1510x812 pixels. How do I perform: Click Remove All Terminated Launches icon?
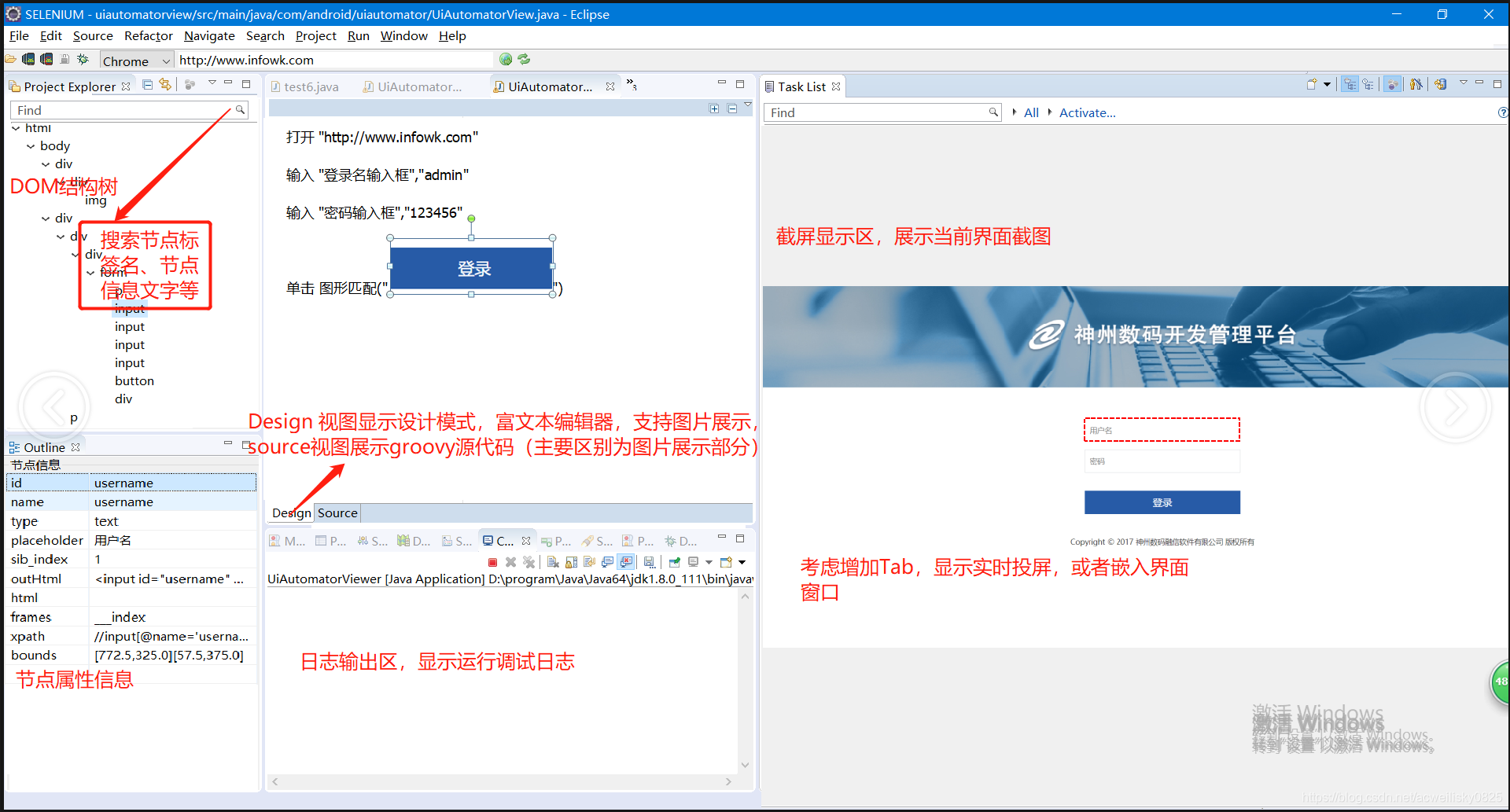click(x=528, y=562)
